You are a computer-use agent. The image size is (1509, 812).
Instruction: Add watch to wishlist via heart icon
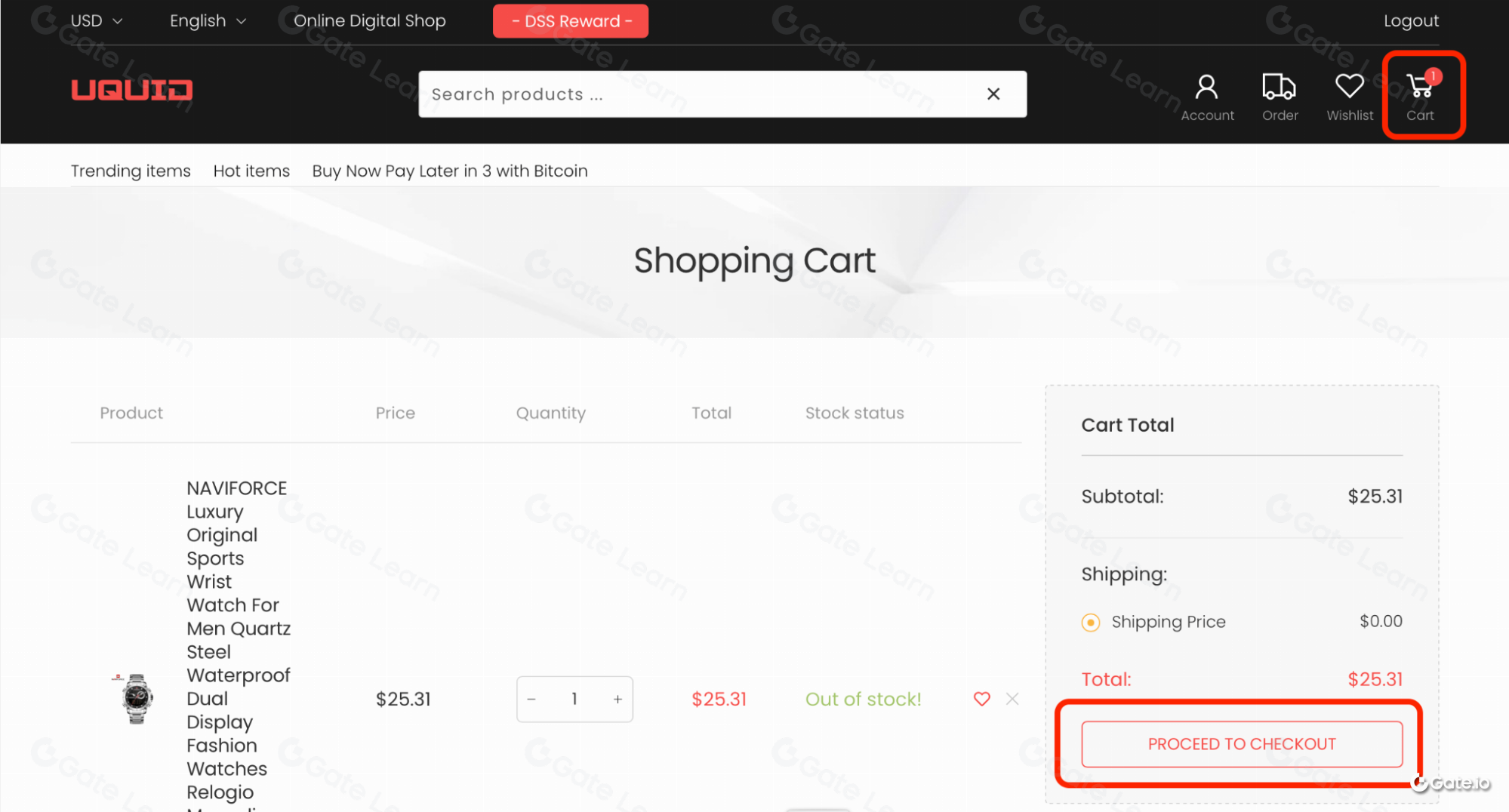(x=981, y=699)
